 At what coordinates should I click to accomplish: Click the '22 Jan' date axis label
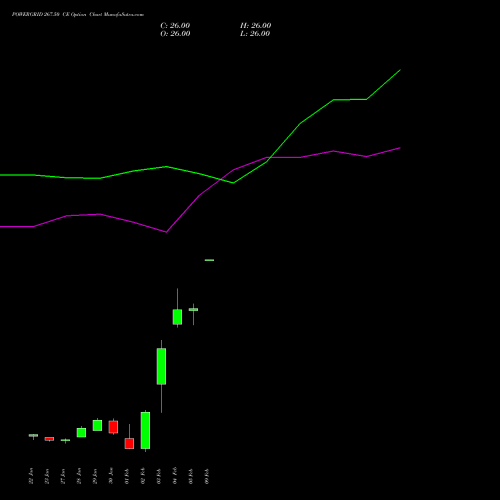(31, 476)
